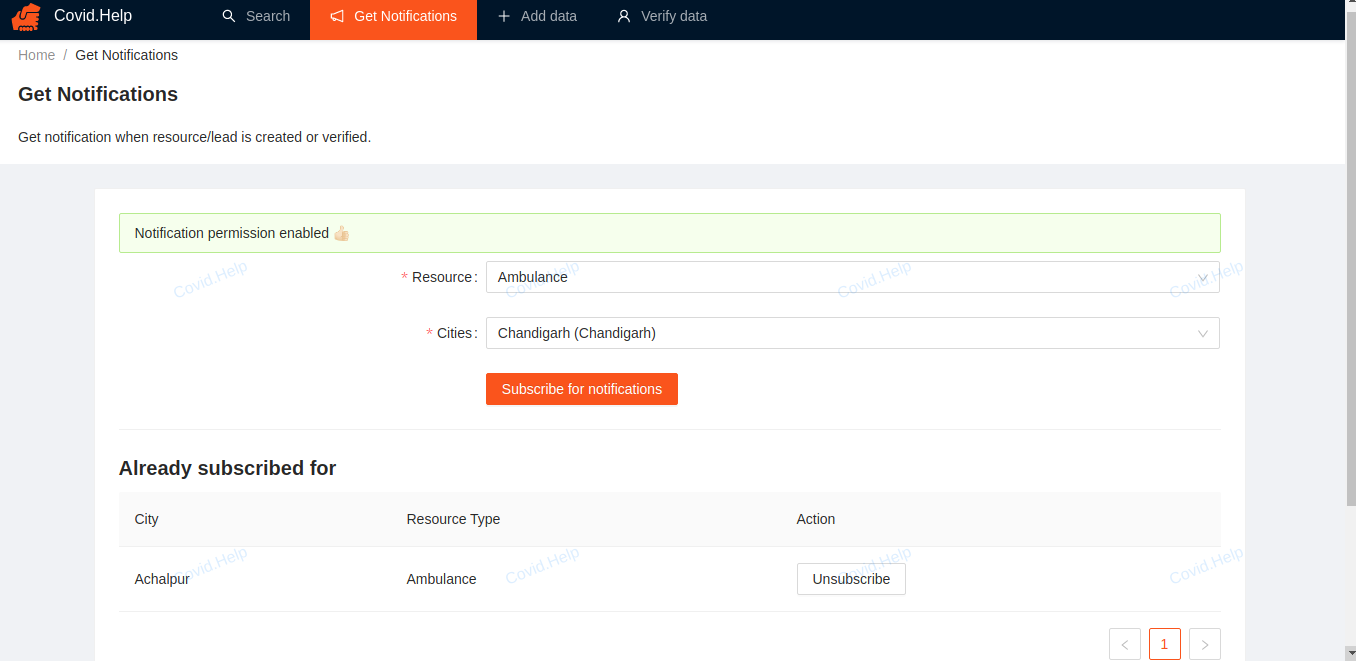Click the Search magnifier icon in navbar
Image resolution: width=1356 pixels, height=661 pixels.
pyautogui.click(x=229, y=16)
